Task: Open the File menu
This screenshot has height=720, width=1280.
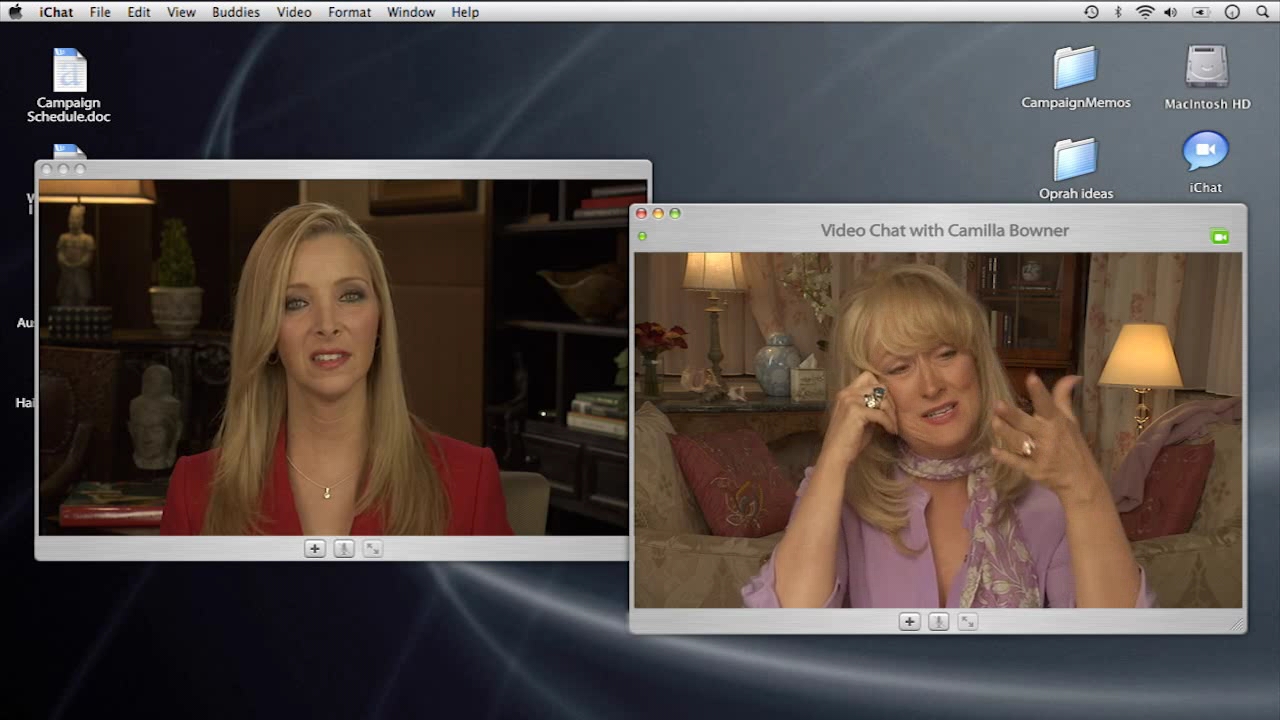Action: (x=100, y=12)
